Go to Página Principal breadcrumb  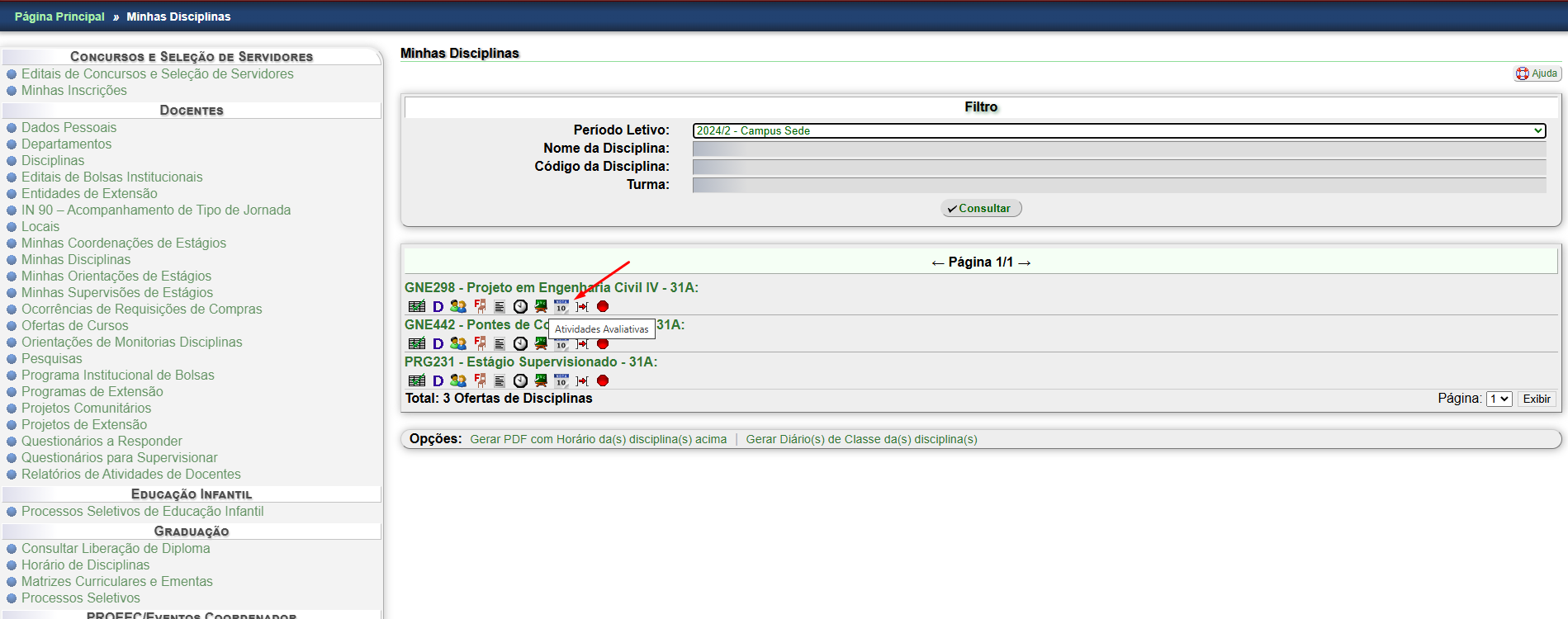tap(59, 17)
